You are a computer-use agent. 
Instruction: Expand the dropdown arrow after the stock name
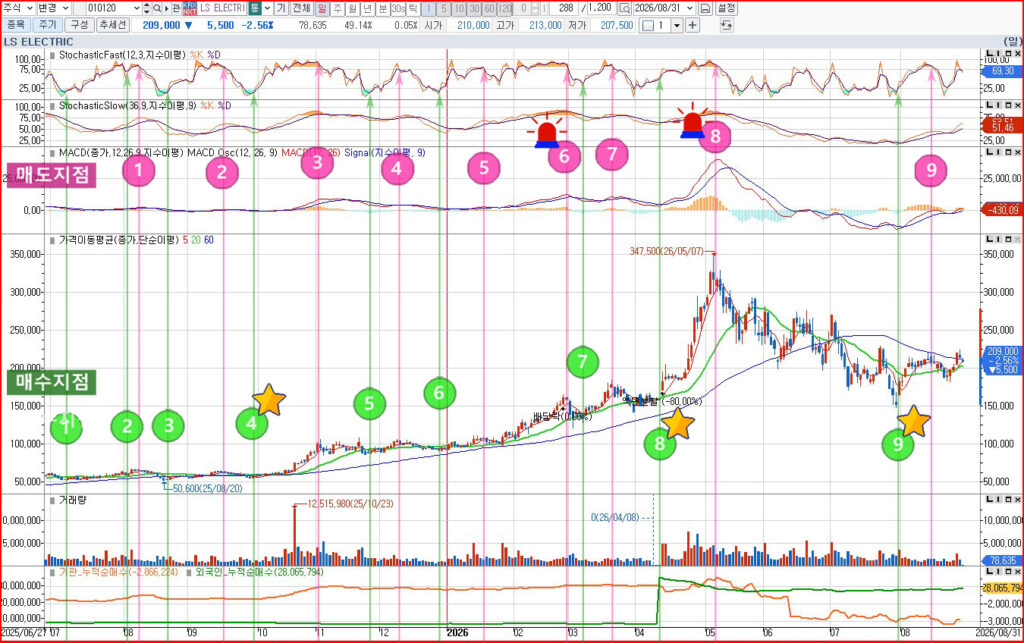pyautogui.click(x=268, y=8)
